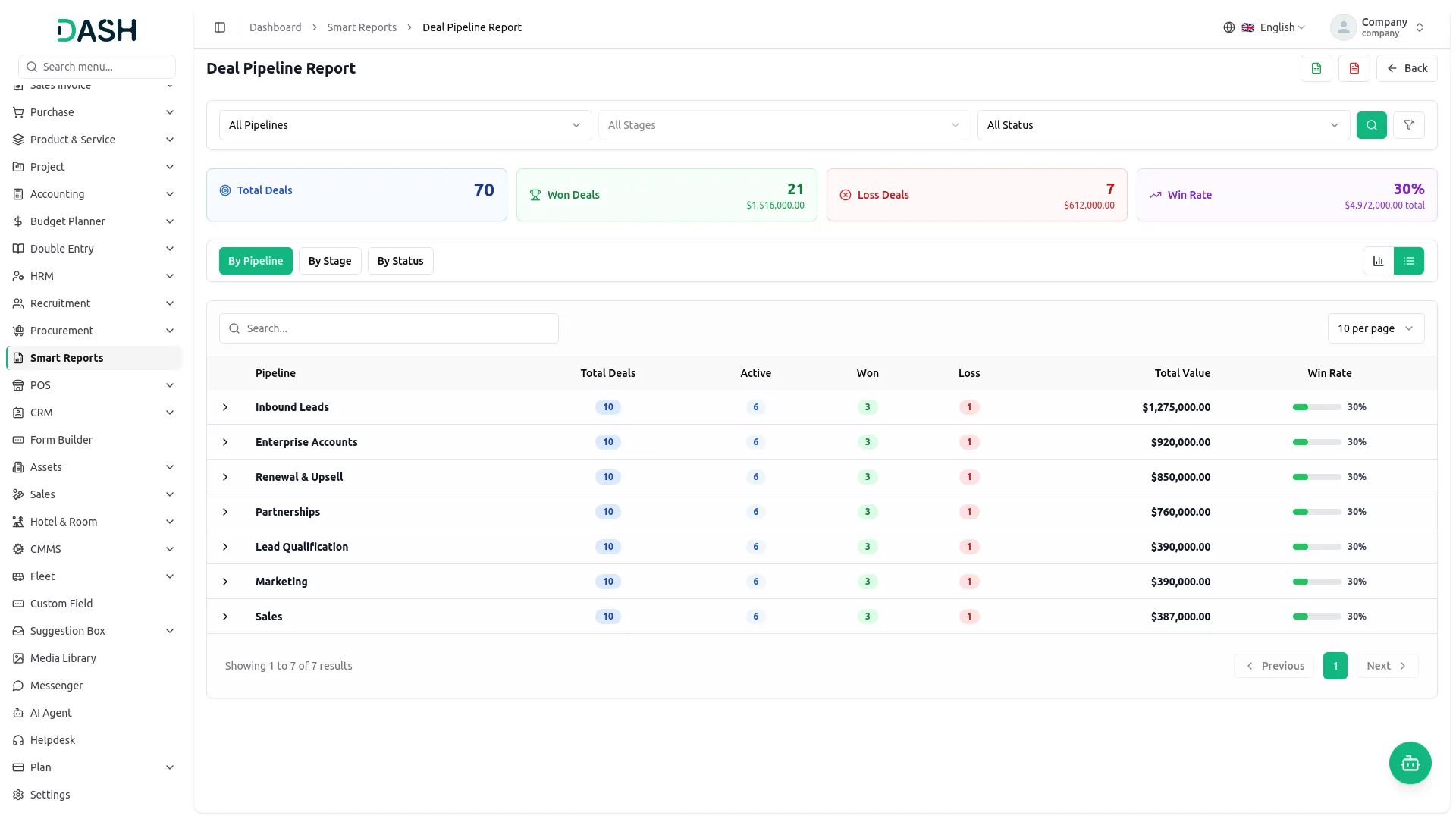The width and height of the screenshot is (1456, 819).
Task: Expand the Partnerships row
Action: [x=225, y=512]
